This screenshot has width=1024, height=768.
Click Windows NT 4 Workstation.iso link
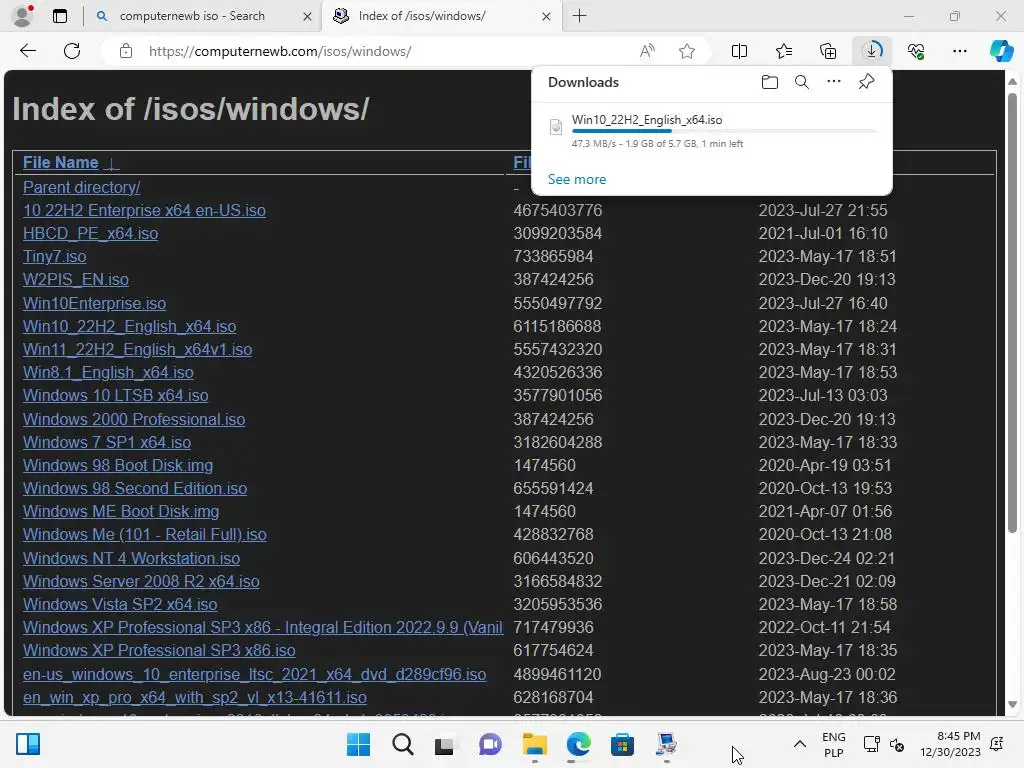pos(131,558)
